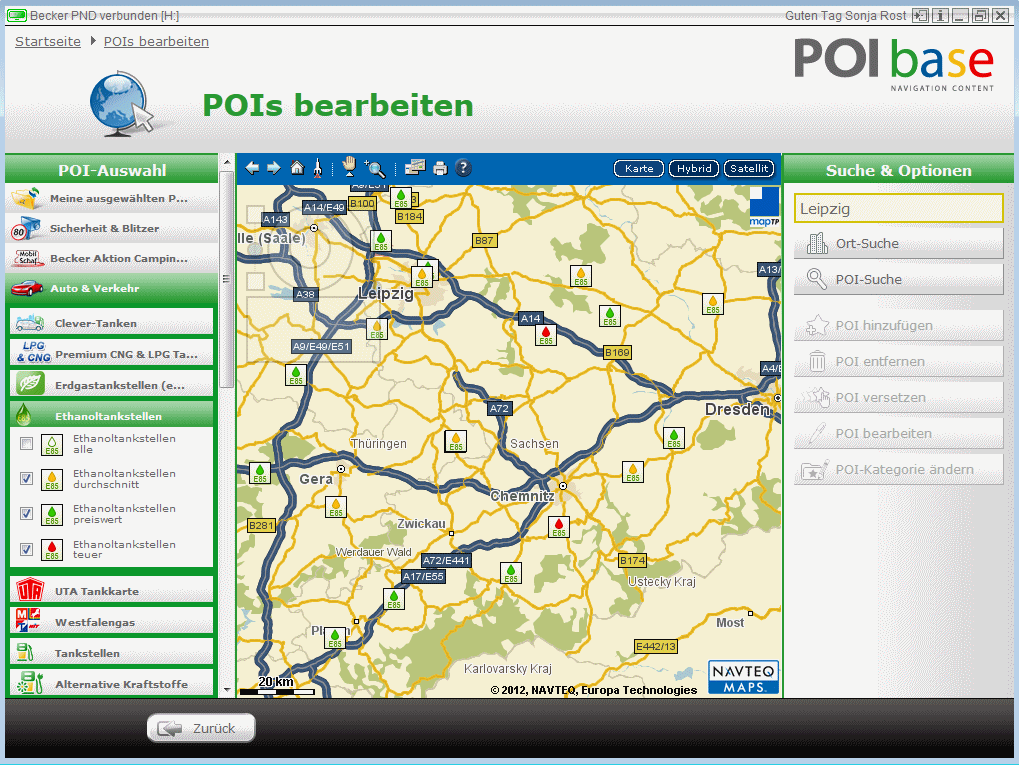
Task: Click the Zurück button
Action: coord(201,728)
